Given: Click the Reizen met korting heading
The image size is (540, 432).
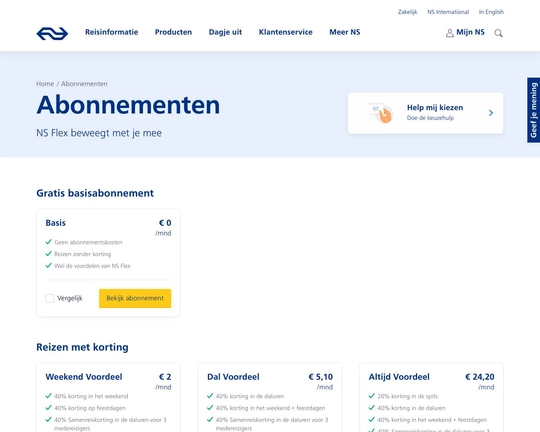Looking at the screenshot, I should coord(82,347).
